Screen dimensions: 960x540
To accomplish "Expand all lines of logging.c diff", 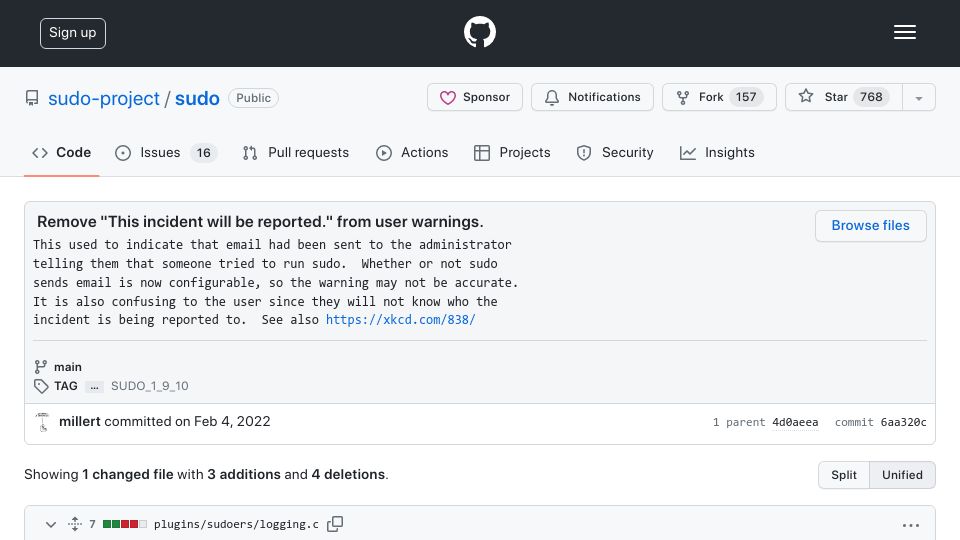I will 75,524.
